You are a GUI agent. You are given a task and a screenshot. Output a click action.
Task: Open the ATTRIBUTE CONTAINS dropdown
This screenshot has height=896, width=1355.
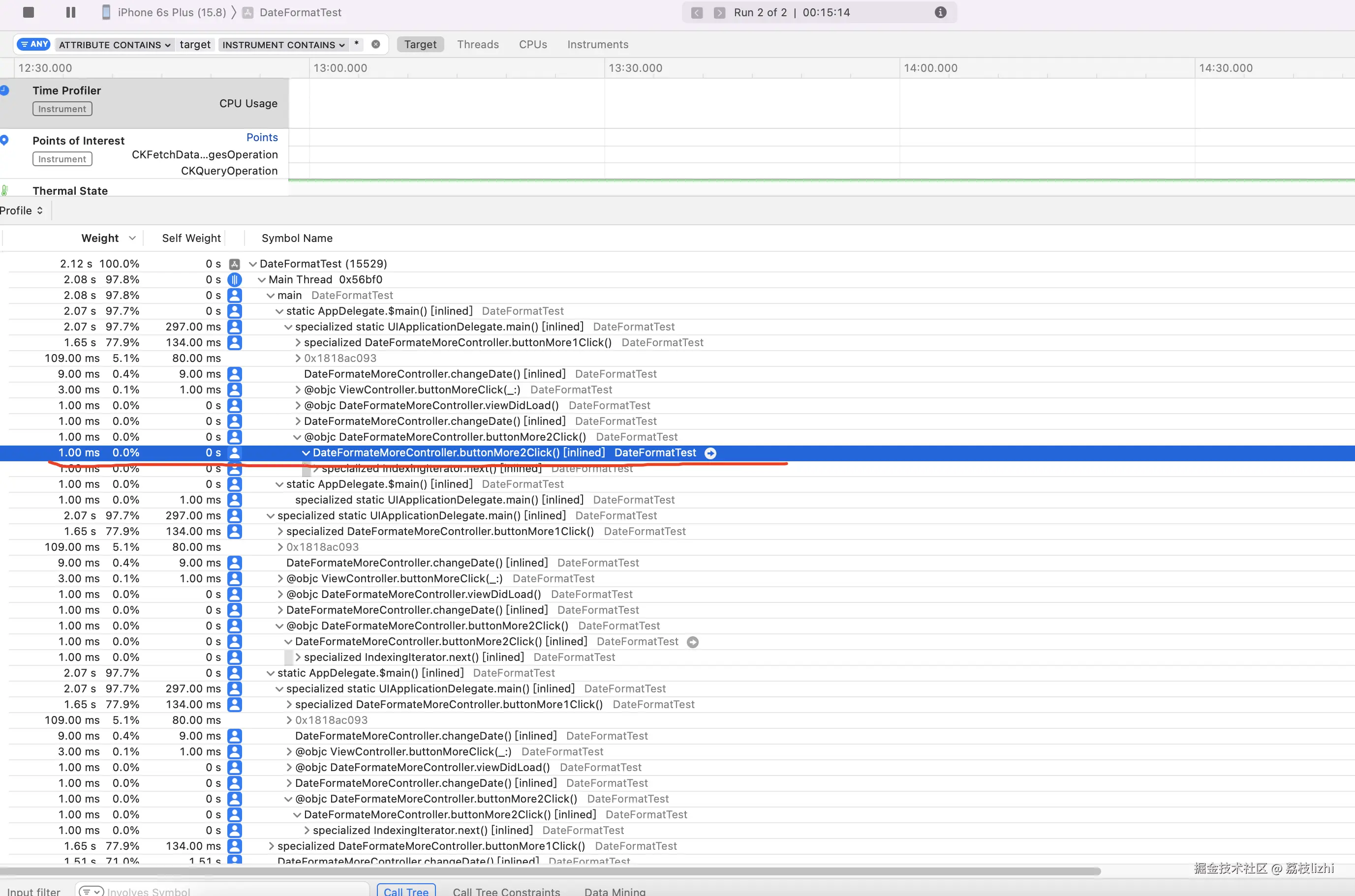tap(114, 45)
